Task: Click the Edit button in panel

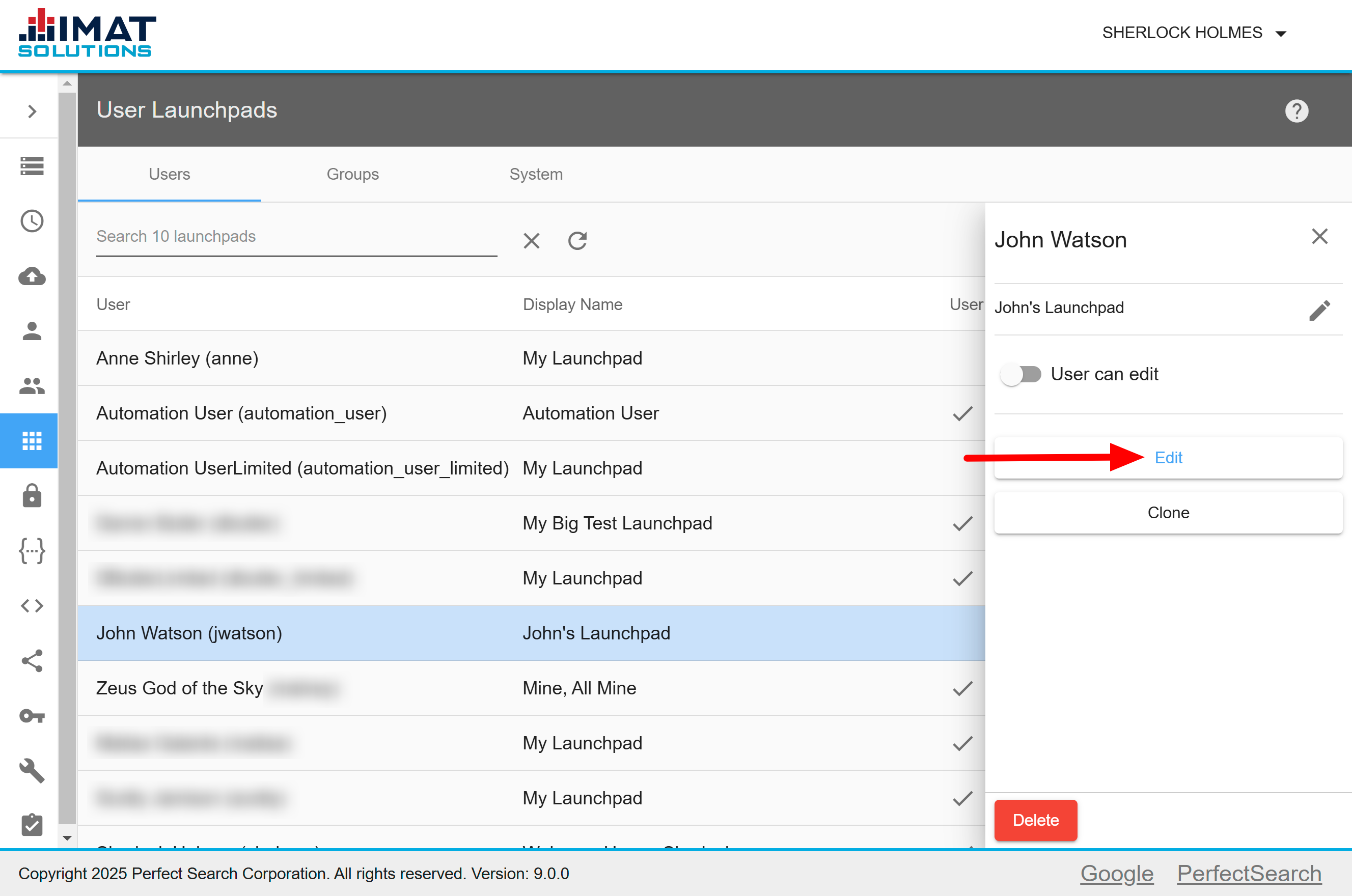Action: tap(1168, 458)
